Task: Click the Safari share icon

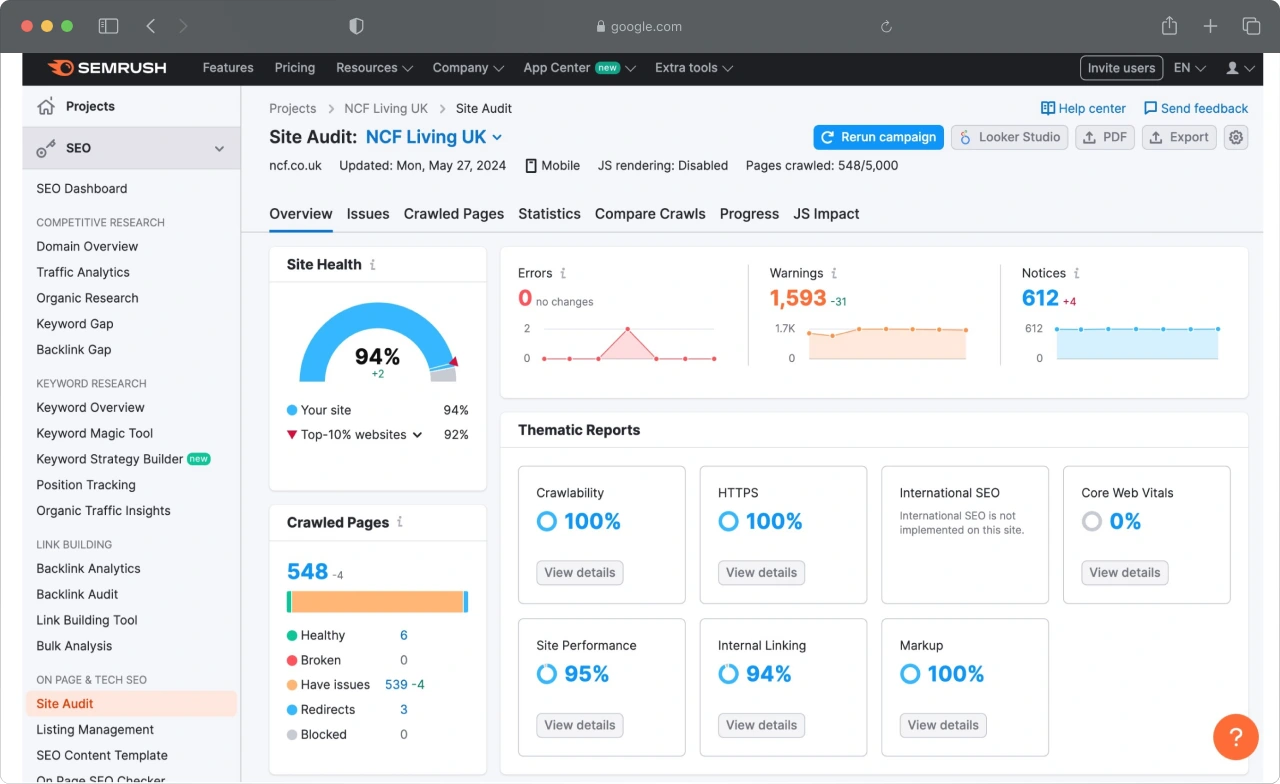Action: coord(1169,26)
